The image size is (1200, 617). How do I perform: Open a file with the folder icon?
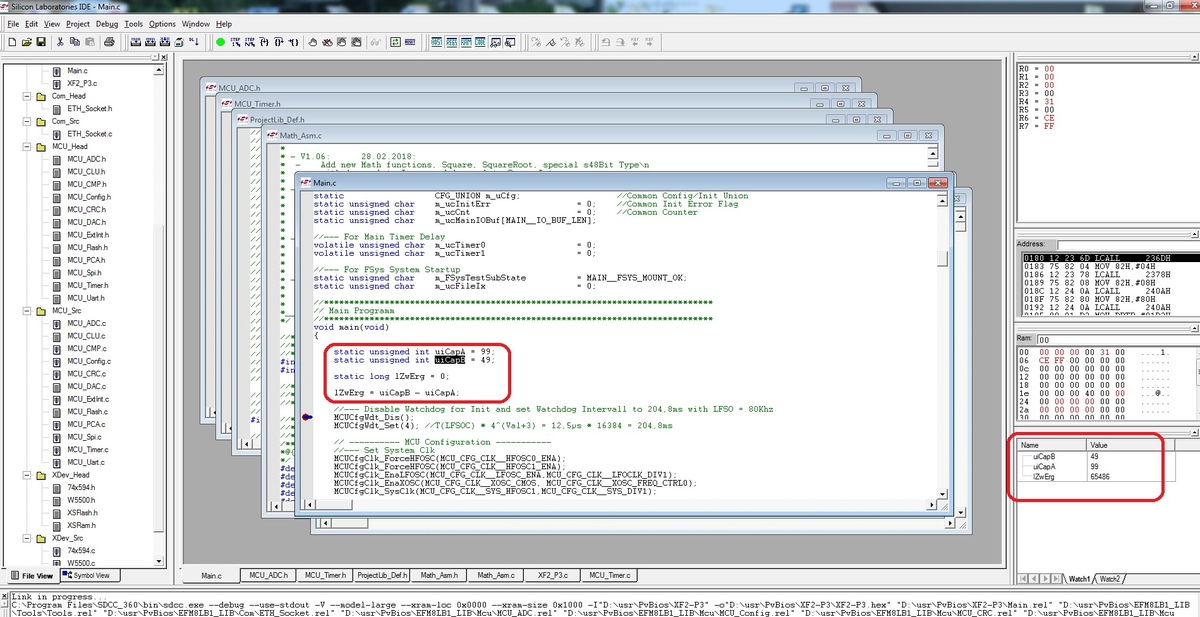27,42
